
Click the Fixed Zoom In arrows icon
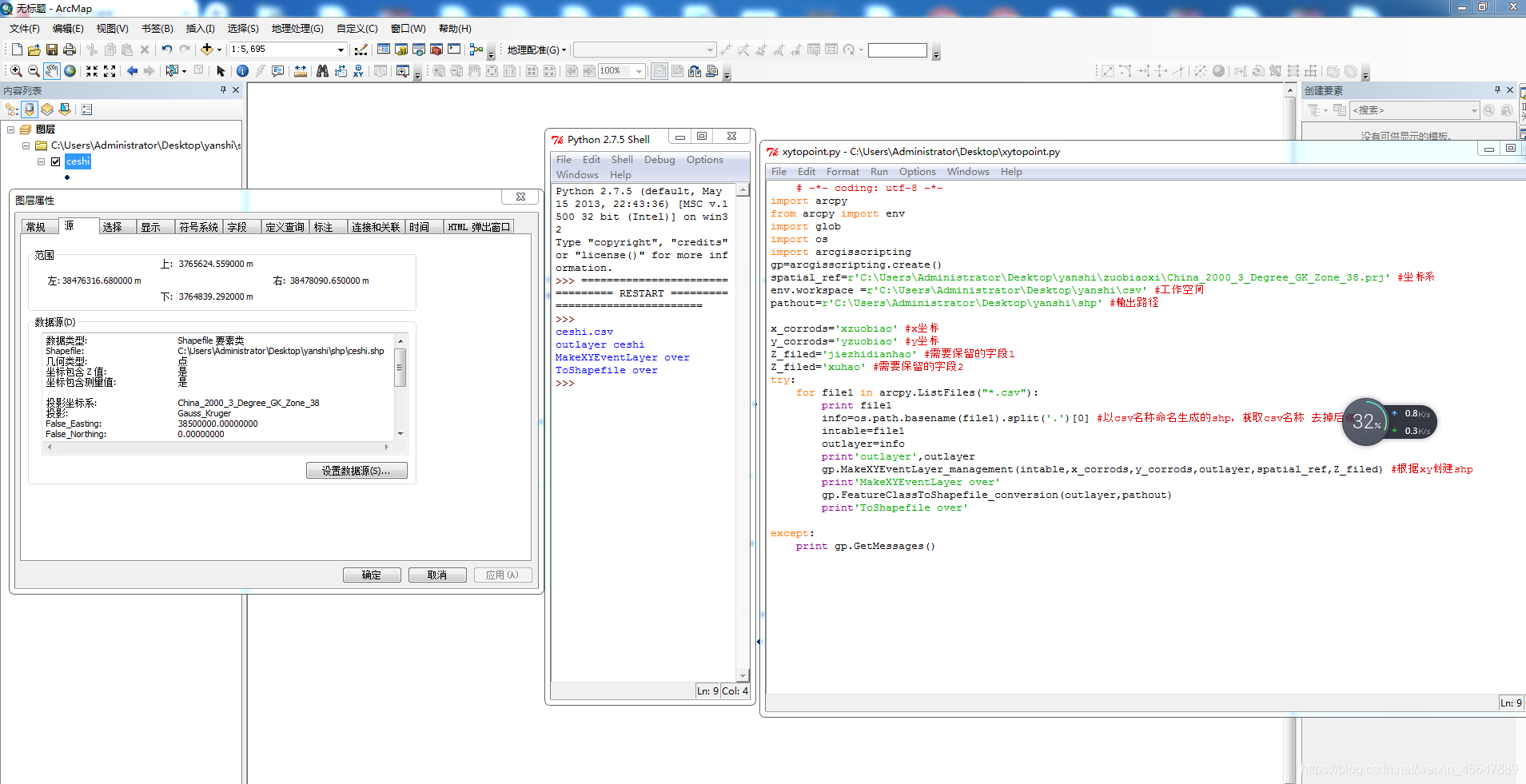[x=92, y=71]
